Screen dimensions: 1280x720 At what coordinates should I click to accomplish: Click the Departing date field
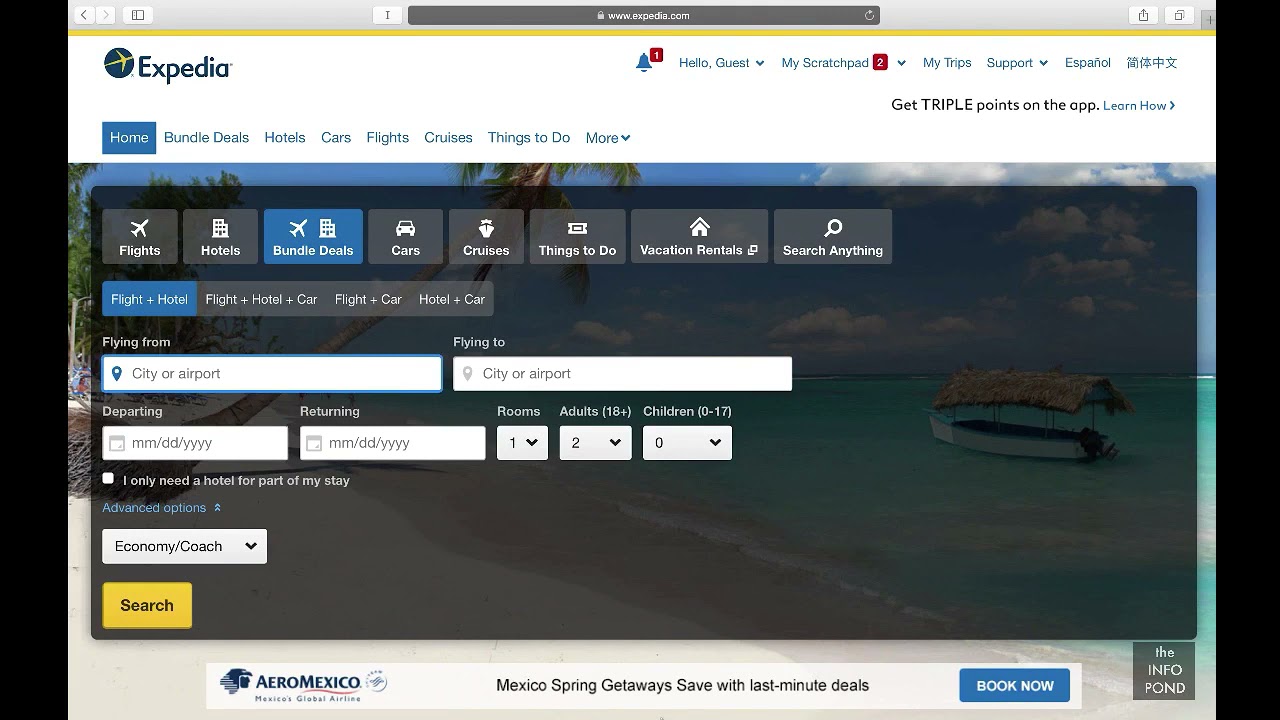(195, 443)
